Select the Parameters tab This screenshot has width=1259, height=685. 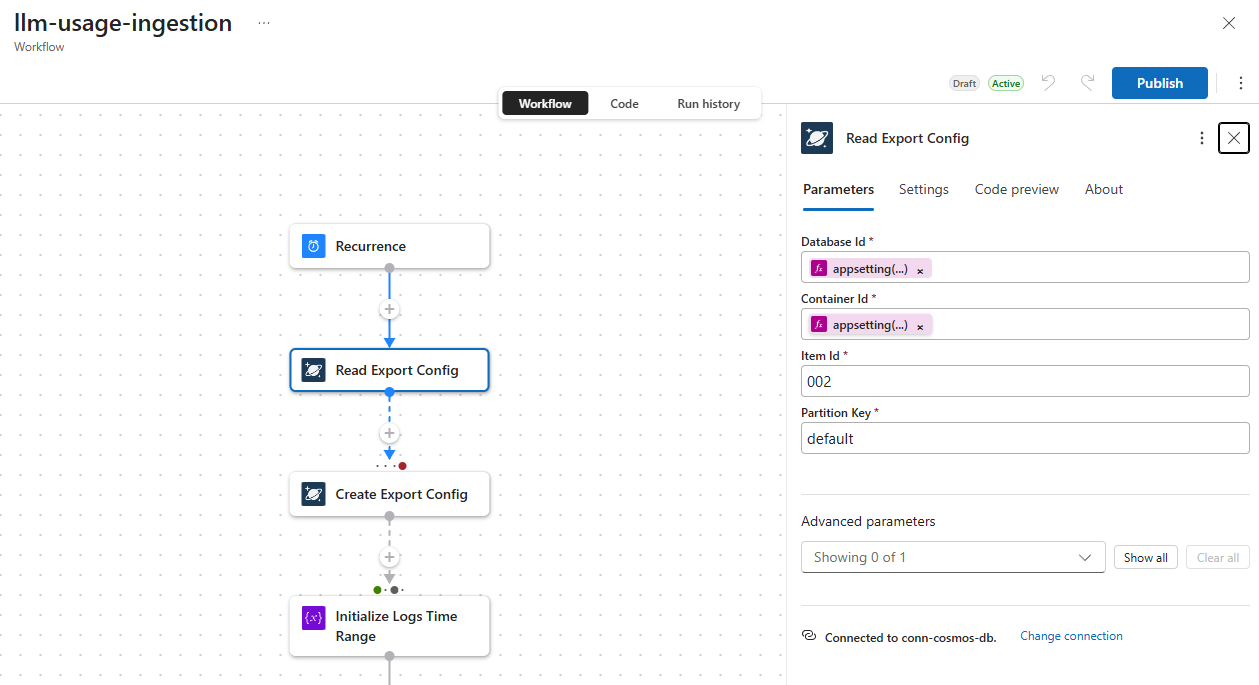pos(838,189)
